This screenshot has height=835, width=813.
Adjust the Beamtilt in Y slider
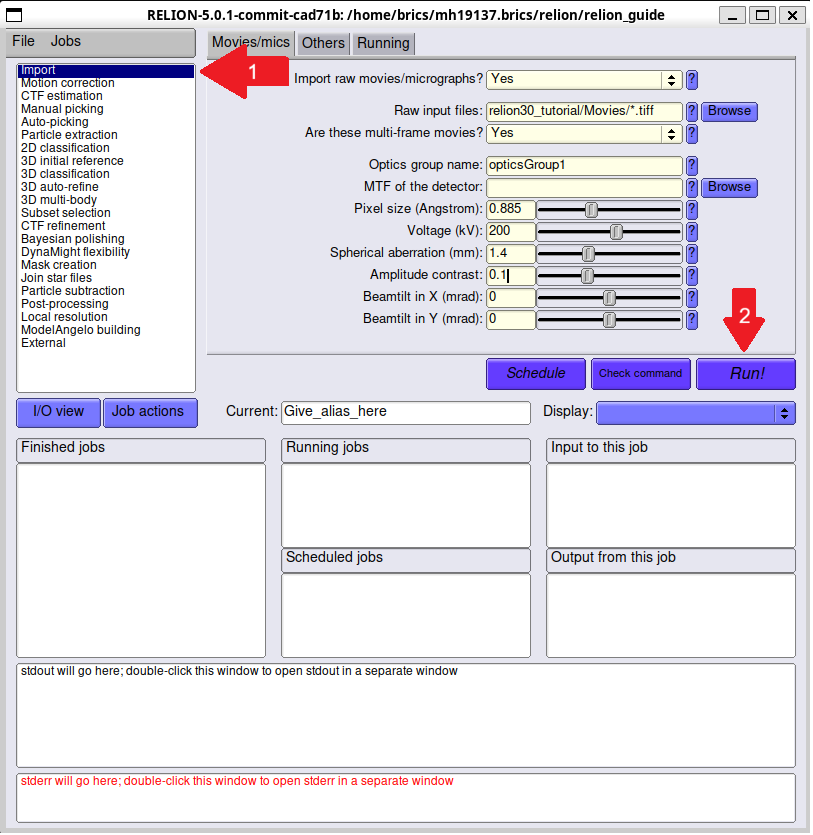pos(609,320)
